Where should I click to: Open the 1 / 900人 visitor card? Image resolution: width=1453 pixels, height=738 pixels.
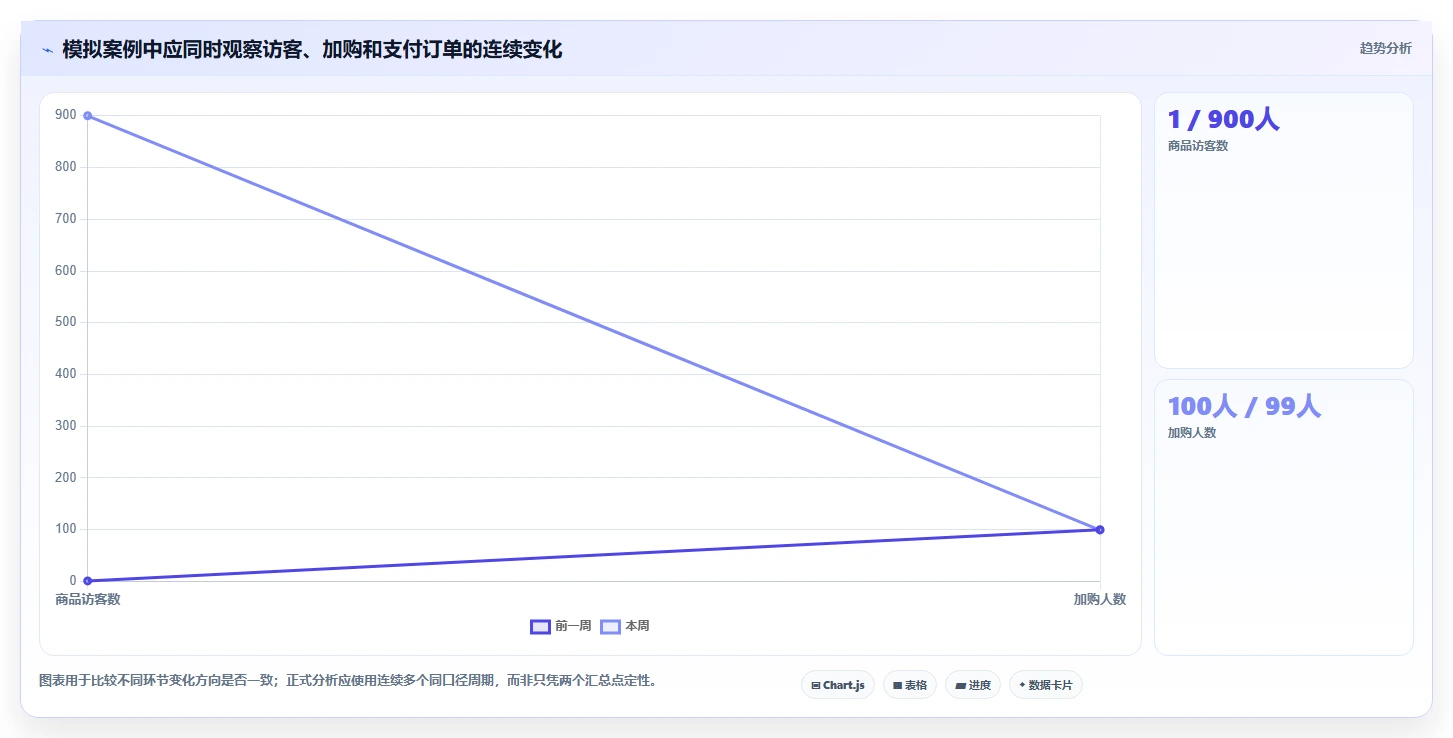[x=1284, y=231]
